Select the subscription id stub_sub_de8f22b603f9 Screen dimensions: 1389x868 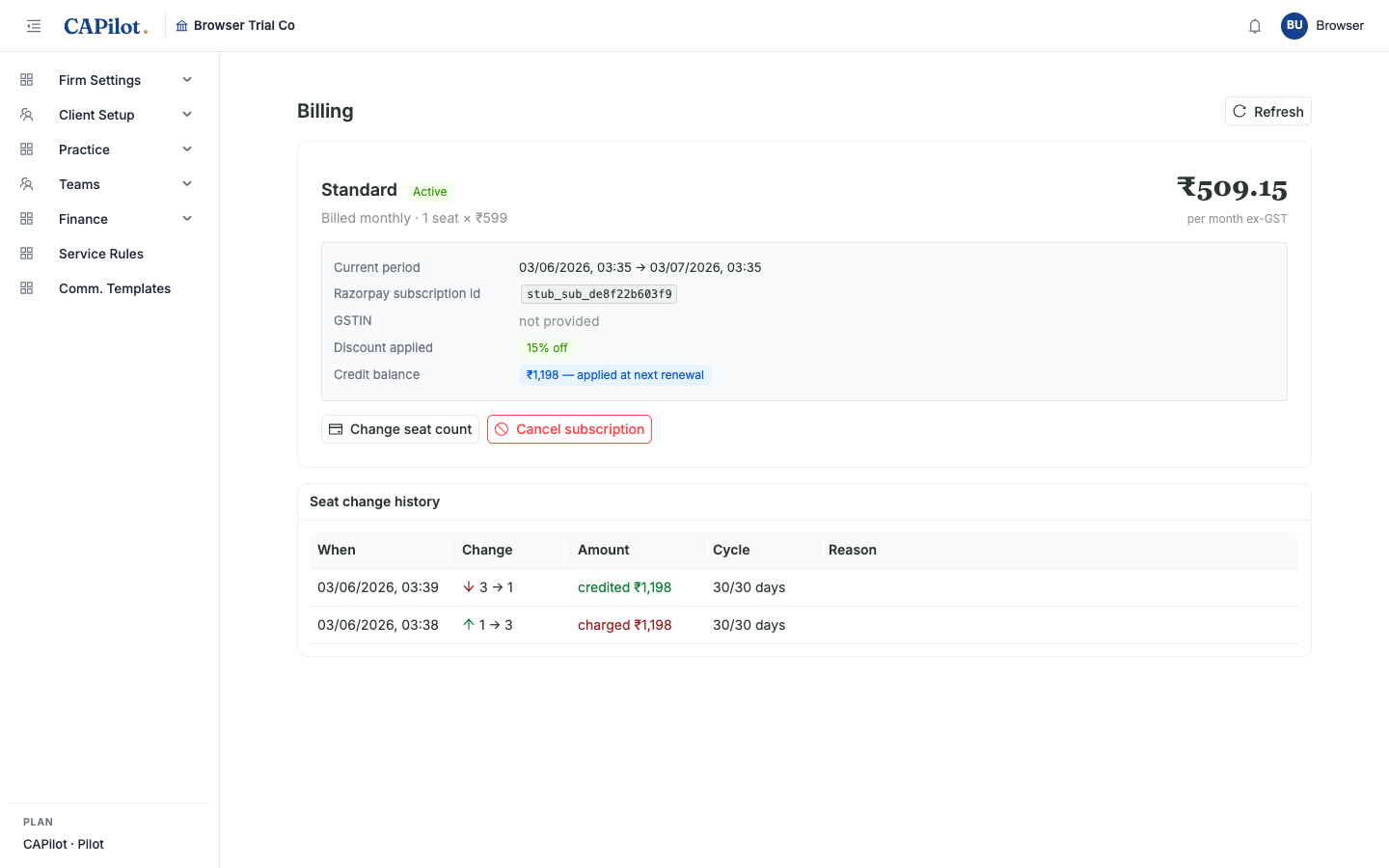click(x=599, y=294)
